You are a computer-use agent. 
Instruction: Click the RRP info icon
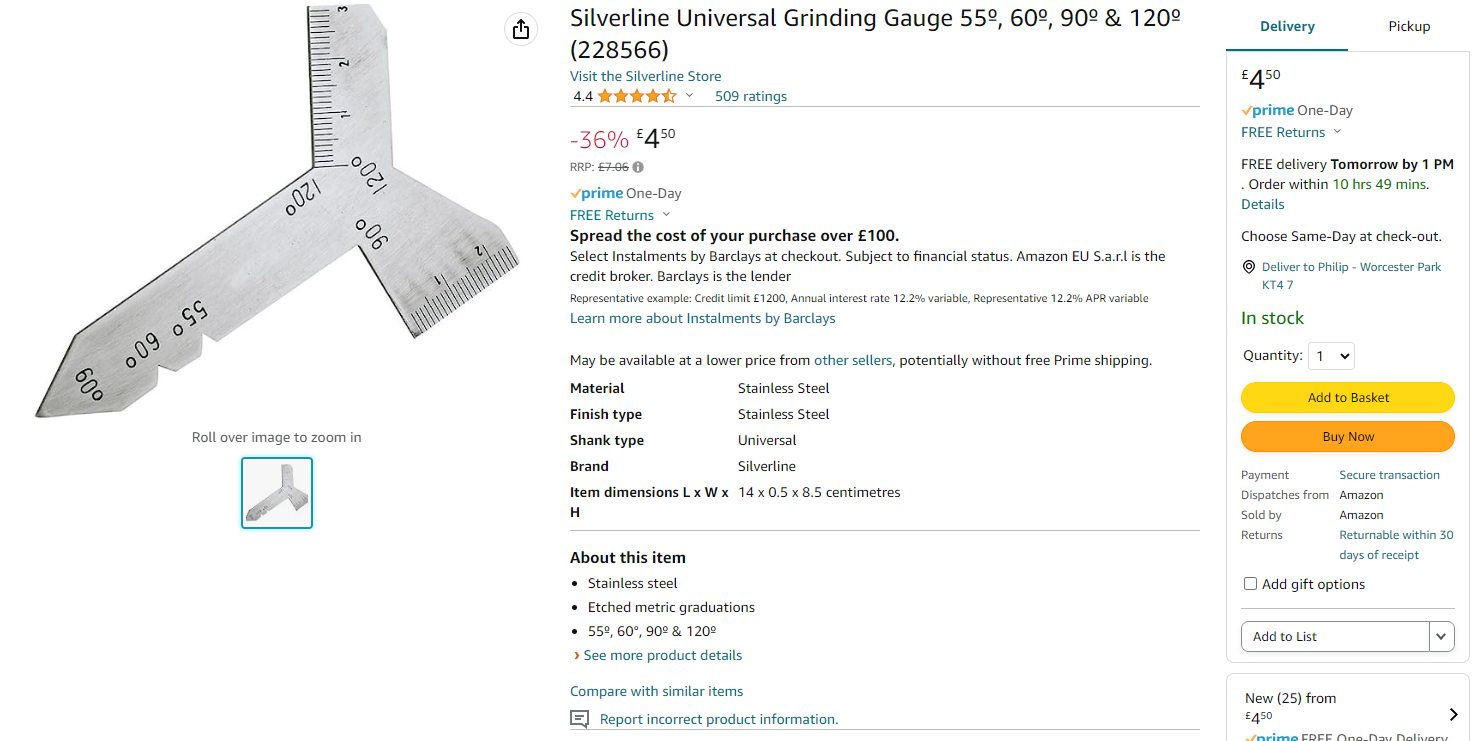tap(638, 167)
